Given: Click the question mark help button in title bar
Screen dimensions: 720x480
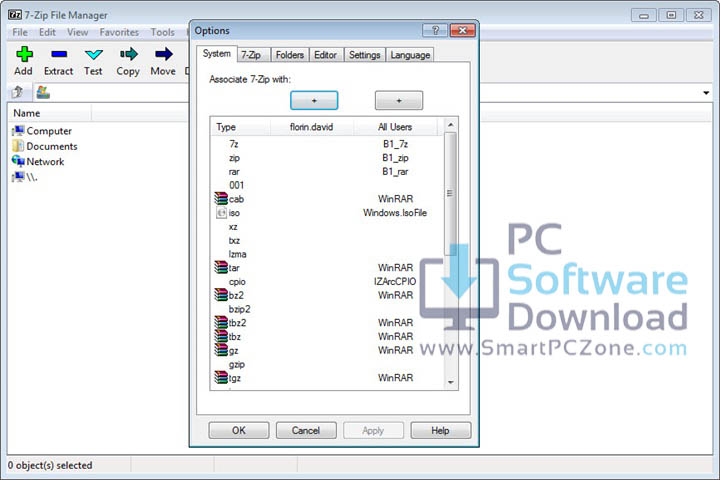Looking at the screenshot, I should click(x=435, y=30).
